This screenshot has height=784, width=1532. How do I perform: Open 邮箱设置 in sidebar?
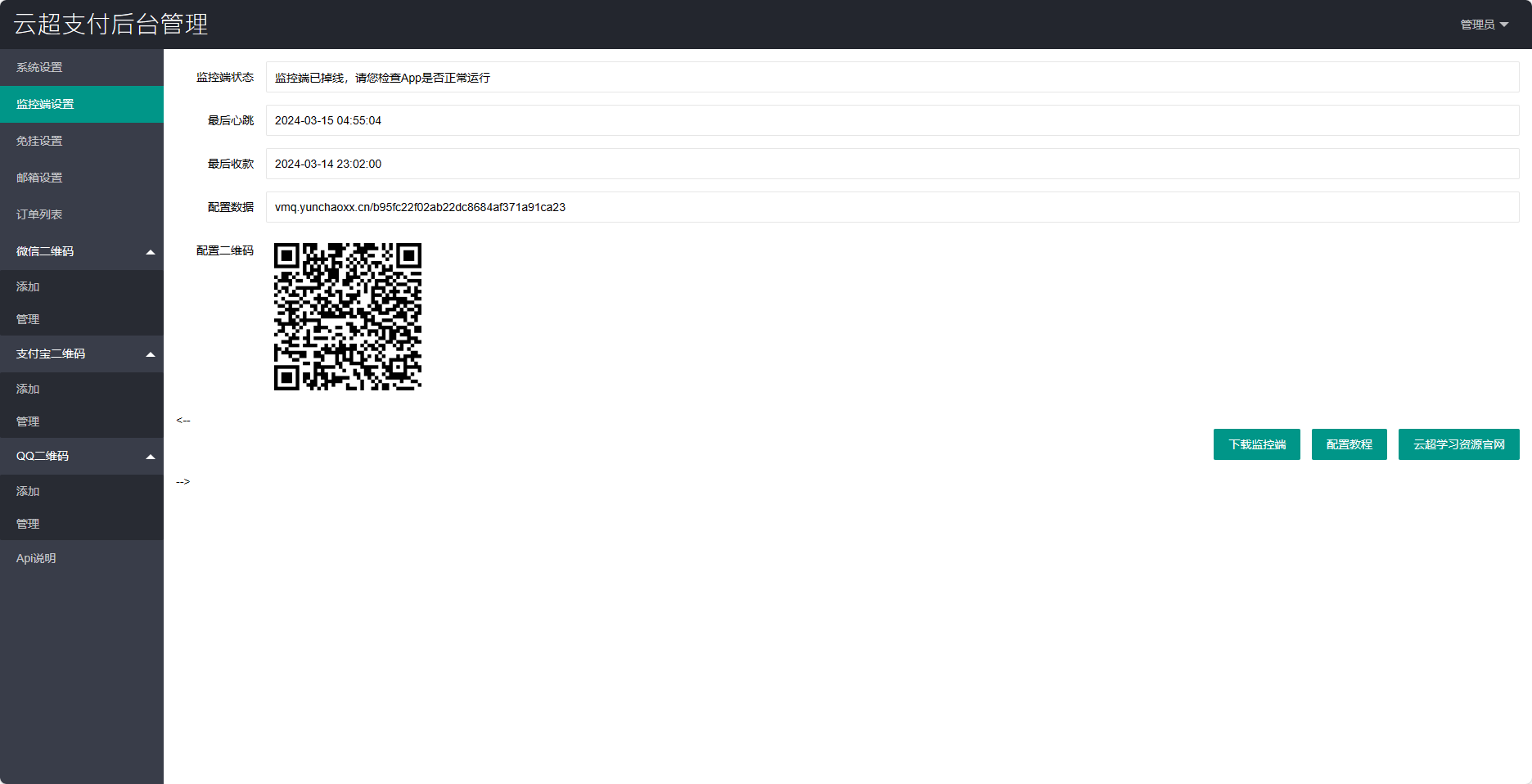tap(39, 178)
